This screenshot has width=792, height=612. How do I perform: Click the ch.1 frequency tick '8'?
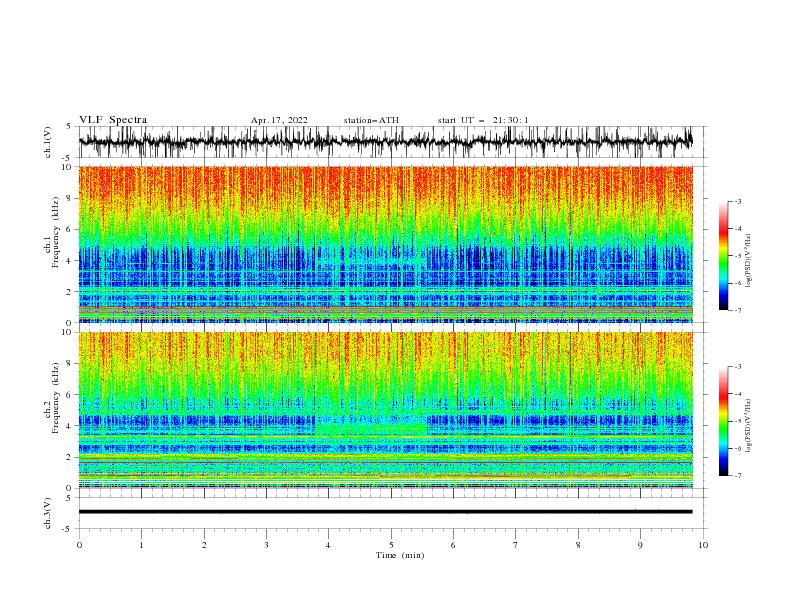click(x=69, y=198)
